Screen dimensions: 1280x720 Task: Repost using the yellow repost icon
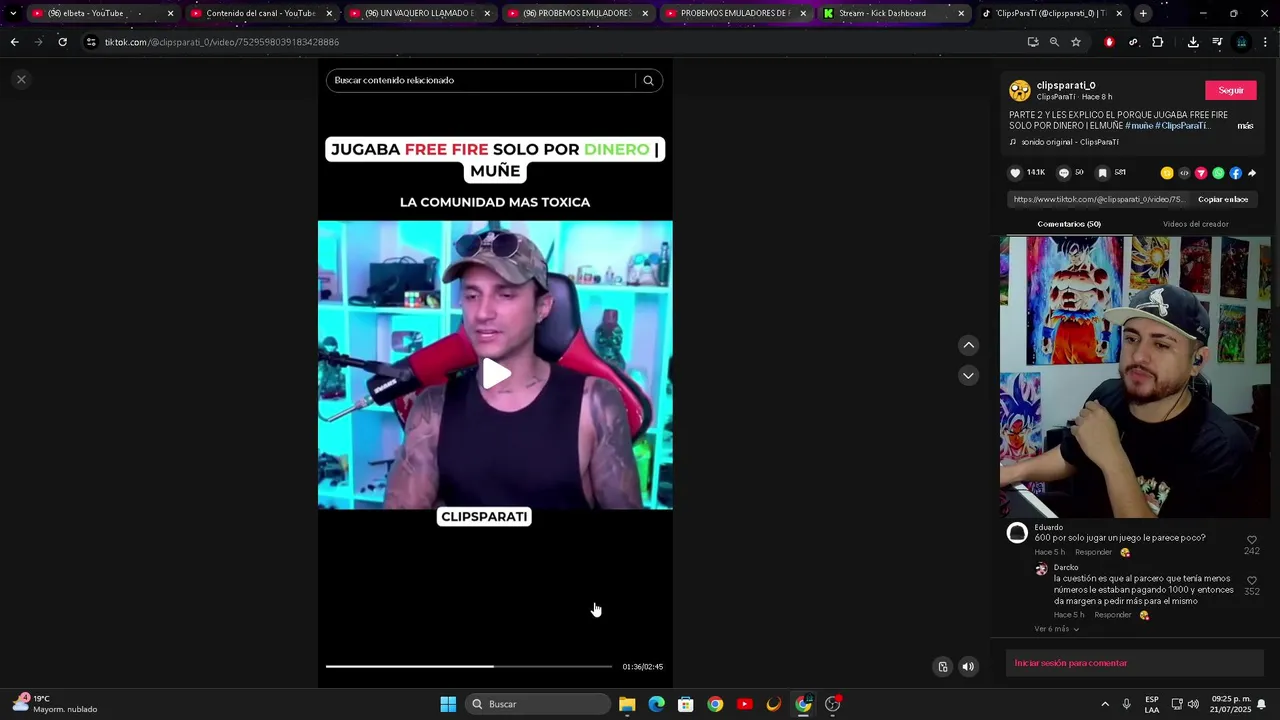[x=1166, y=173]
